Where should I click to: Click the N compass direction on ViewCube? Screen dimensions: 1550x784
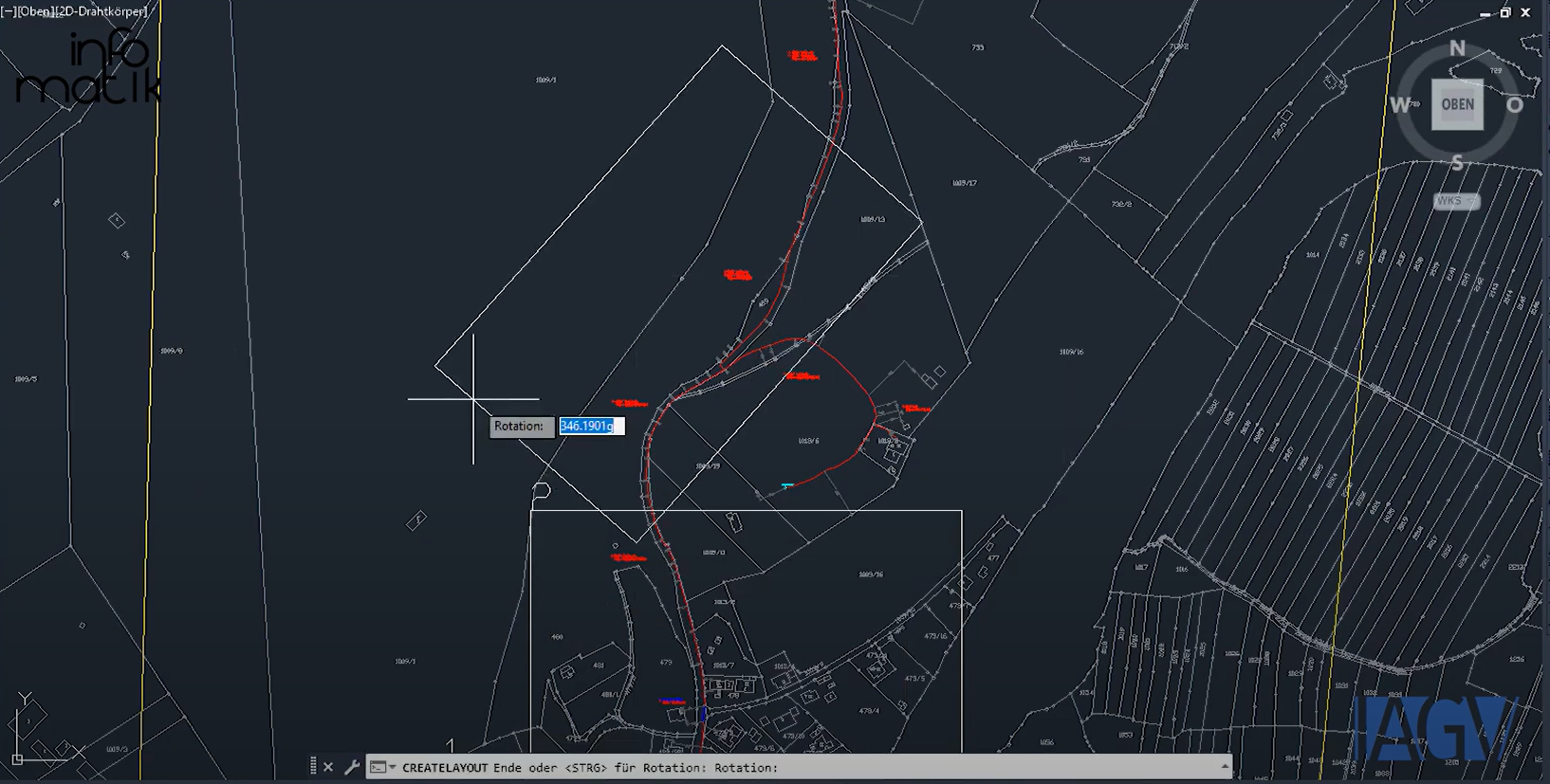(1457, 48)
